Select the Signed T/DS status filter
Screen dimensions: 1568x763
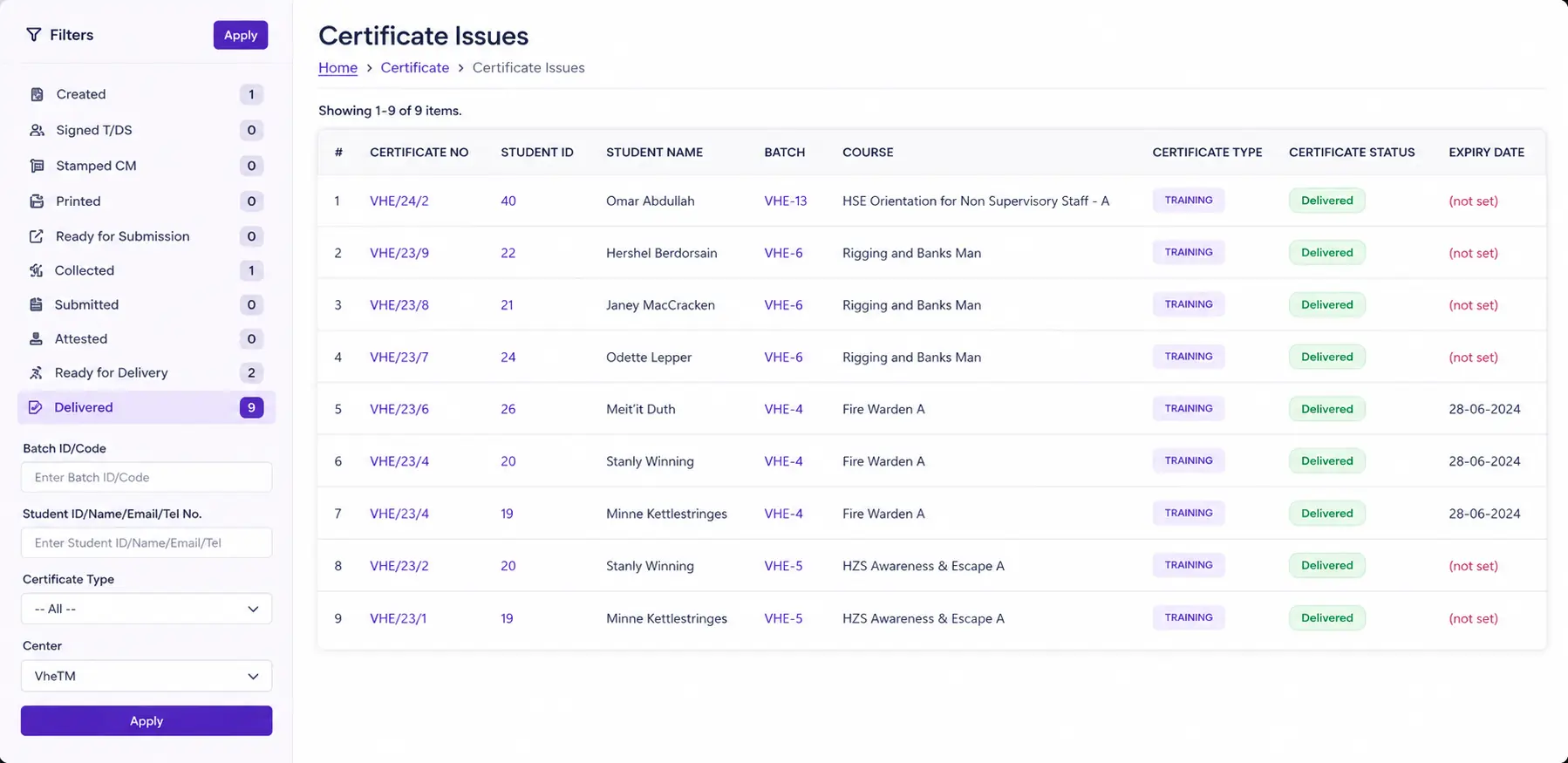tap(147, 130)
